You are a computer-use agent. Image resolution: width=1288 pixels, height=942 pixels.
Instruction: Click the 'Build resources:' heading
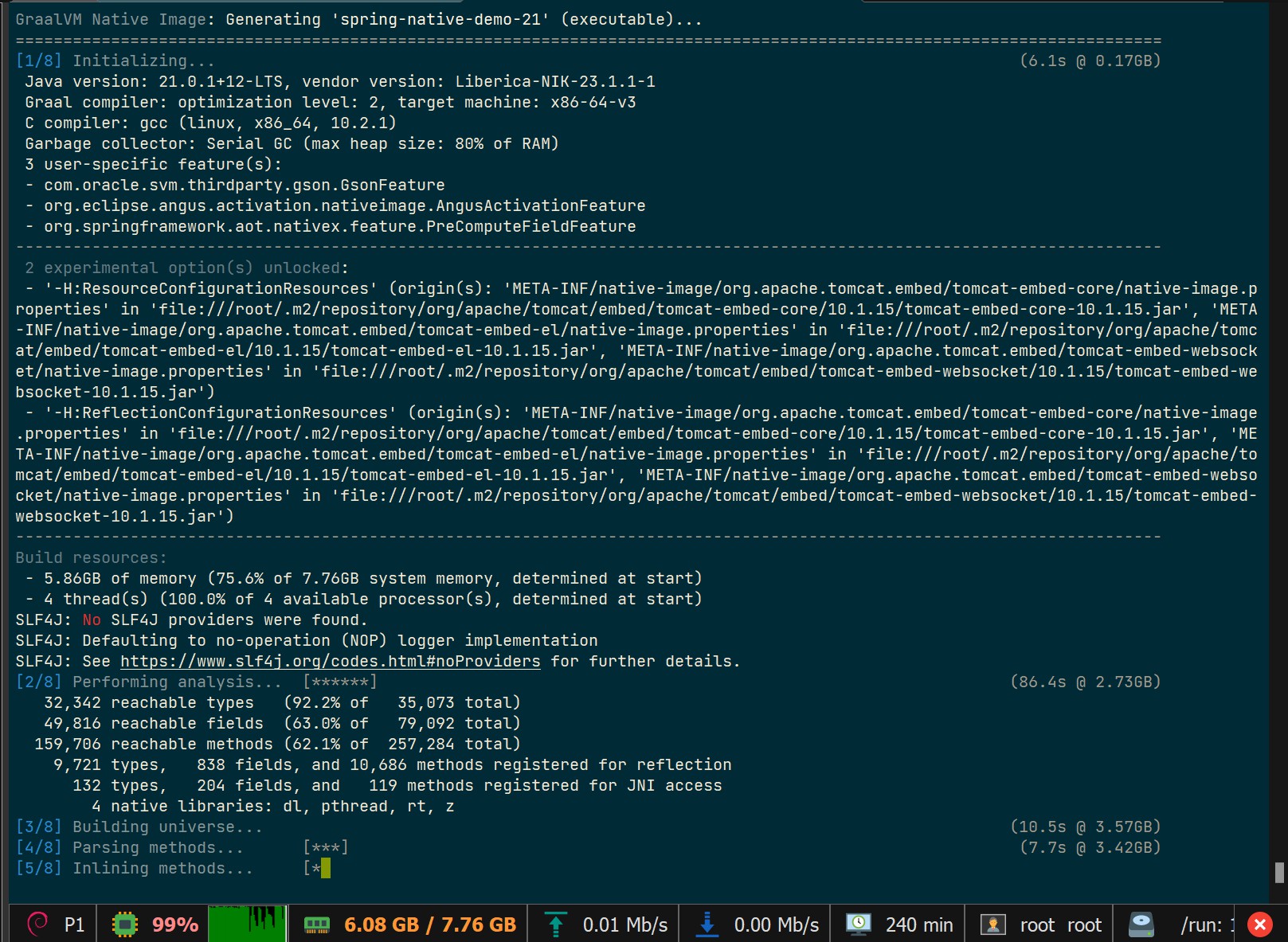(x=92, y=557)
